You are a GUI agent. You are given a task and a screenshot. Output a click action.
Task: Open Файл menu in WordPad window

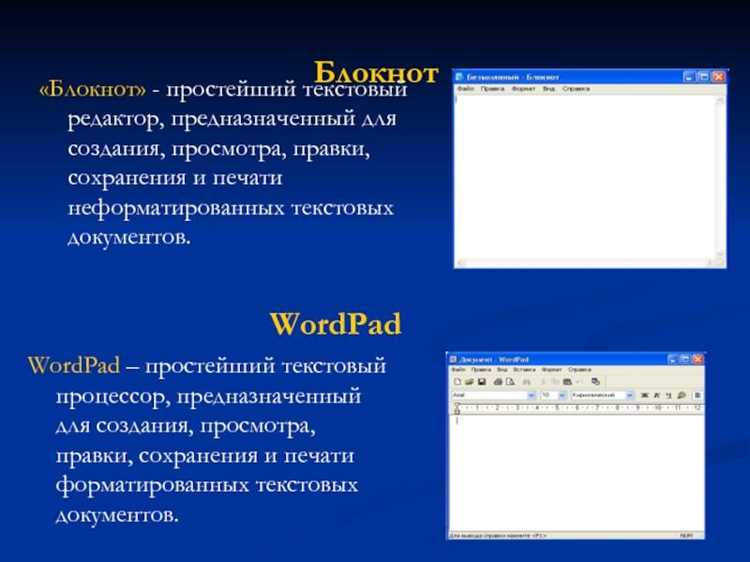(x=459, y=370)
